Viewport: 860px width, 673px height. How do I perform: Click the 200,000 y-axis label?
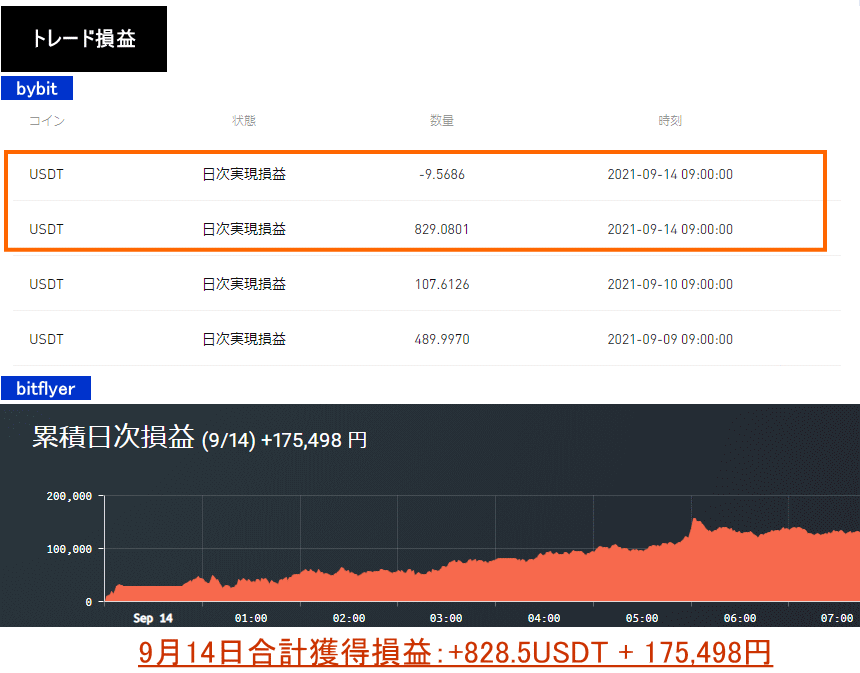coord(69,496)
